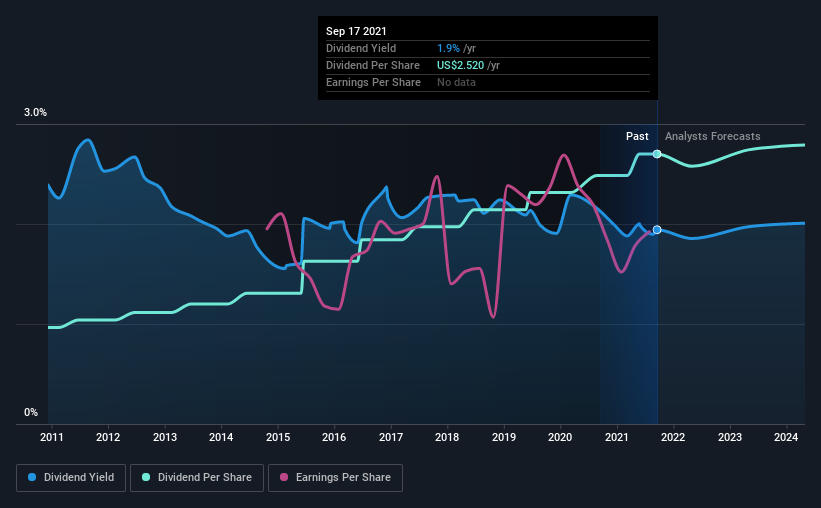Click the Past region label

click(637, 136)
